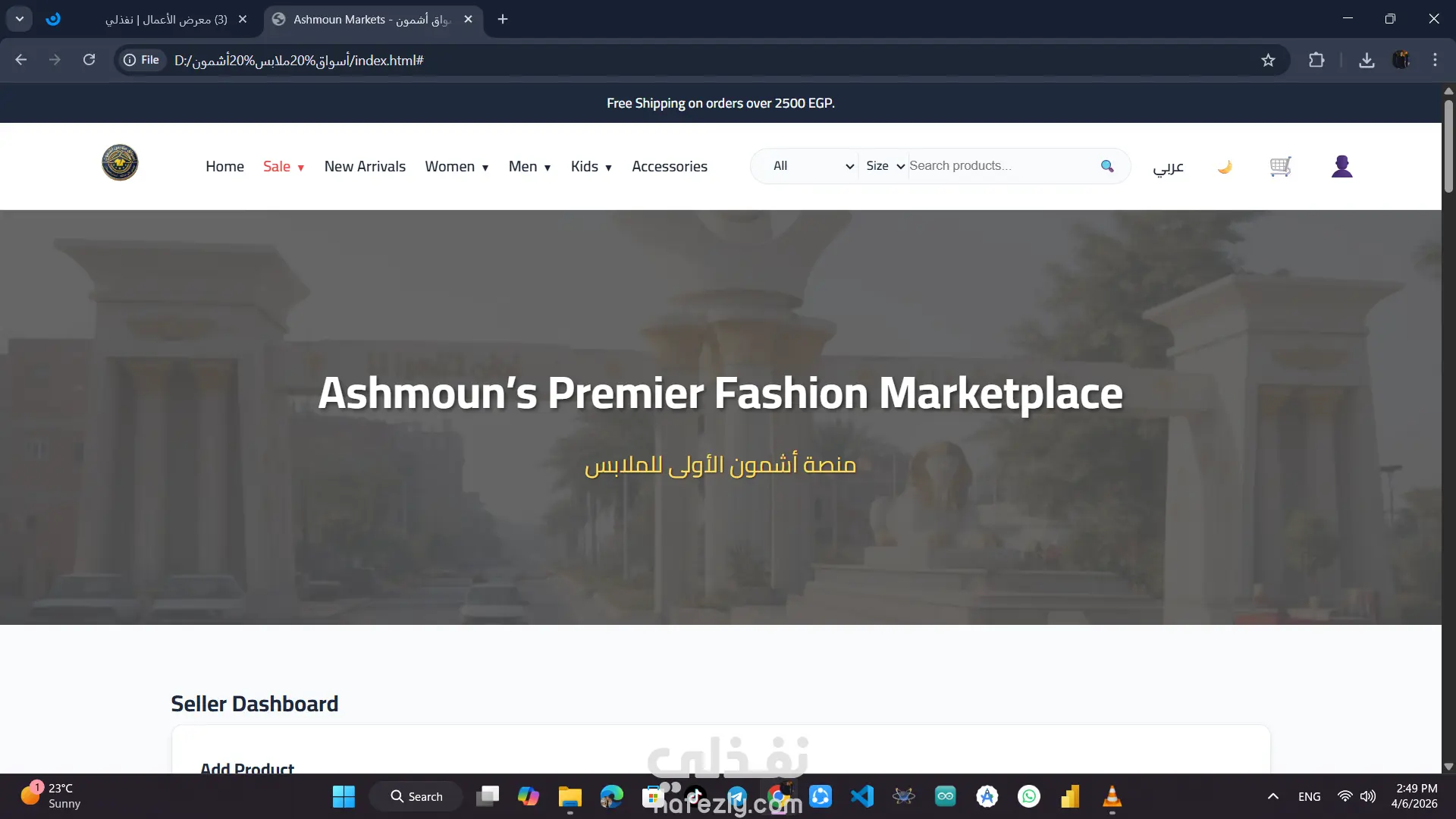Go to New Arrivals page

pyautogui.click(x=365, y=167)
